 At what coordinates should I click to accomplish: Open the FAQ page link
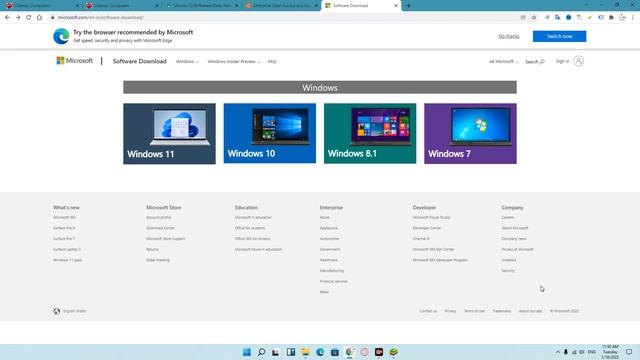point(272,62)
